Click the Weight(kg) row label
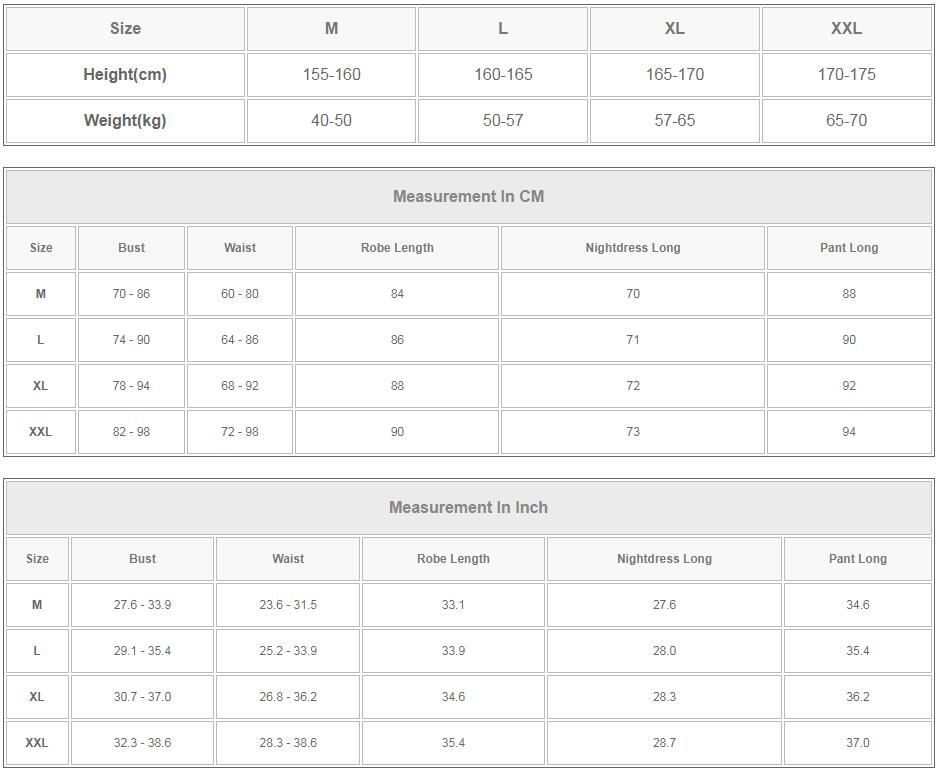Screen dimensions: 937x774 [125, 121]
